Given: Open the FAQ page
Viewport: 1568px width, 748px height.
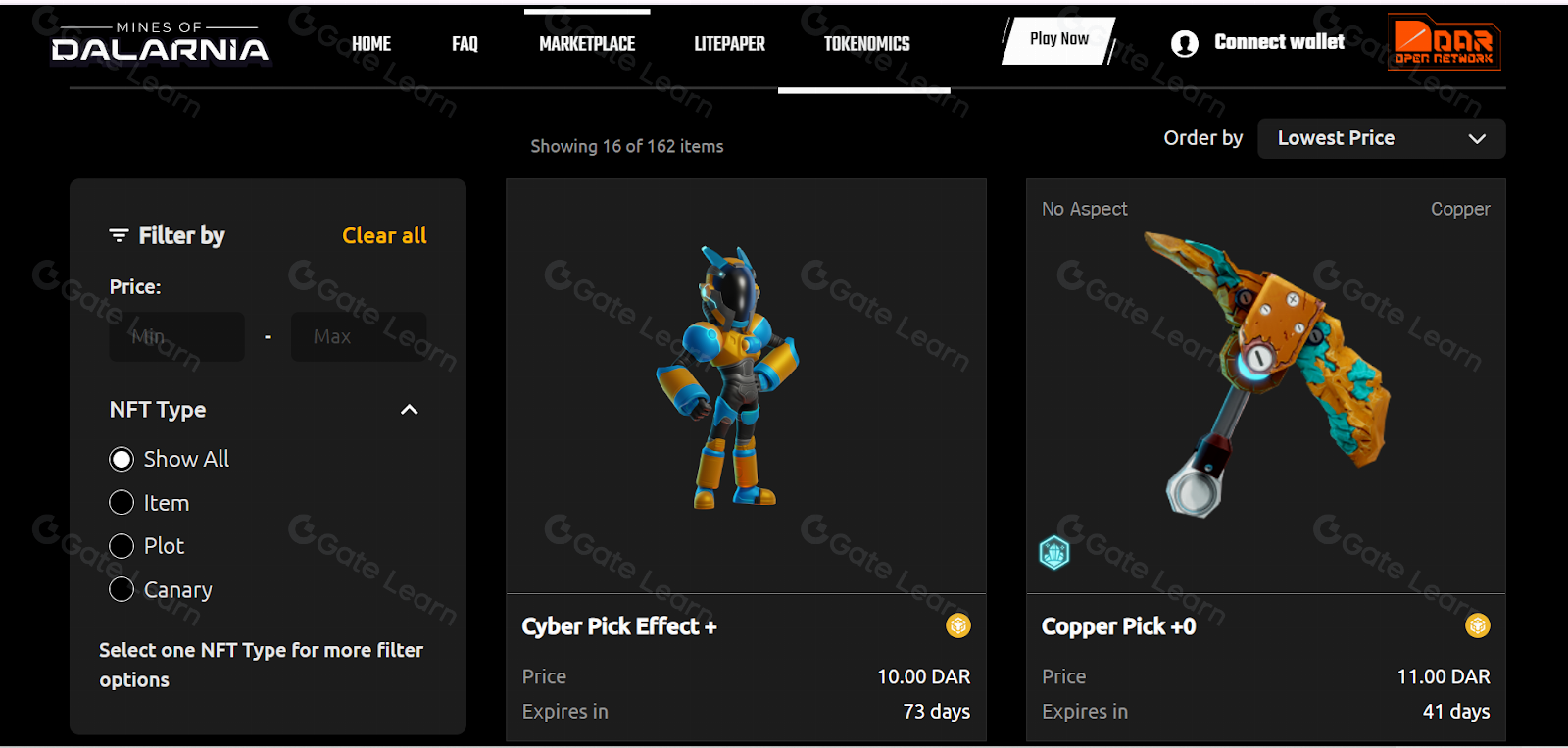Looking at the screenshot, I should (465, 44).
